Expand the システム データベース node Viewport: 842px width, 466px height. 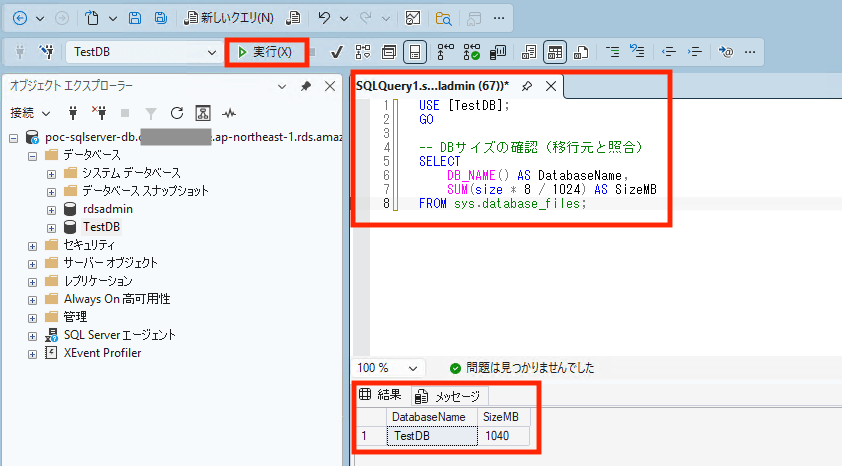point(51,174)
